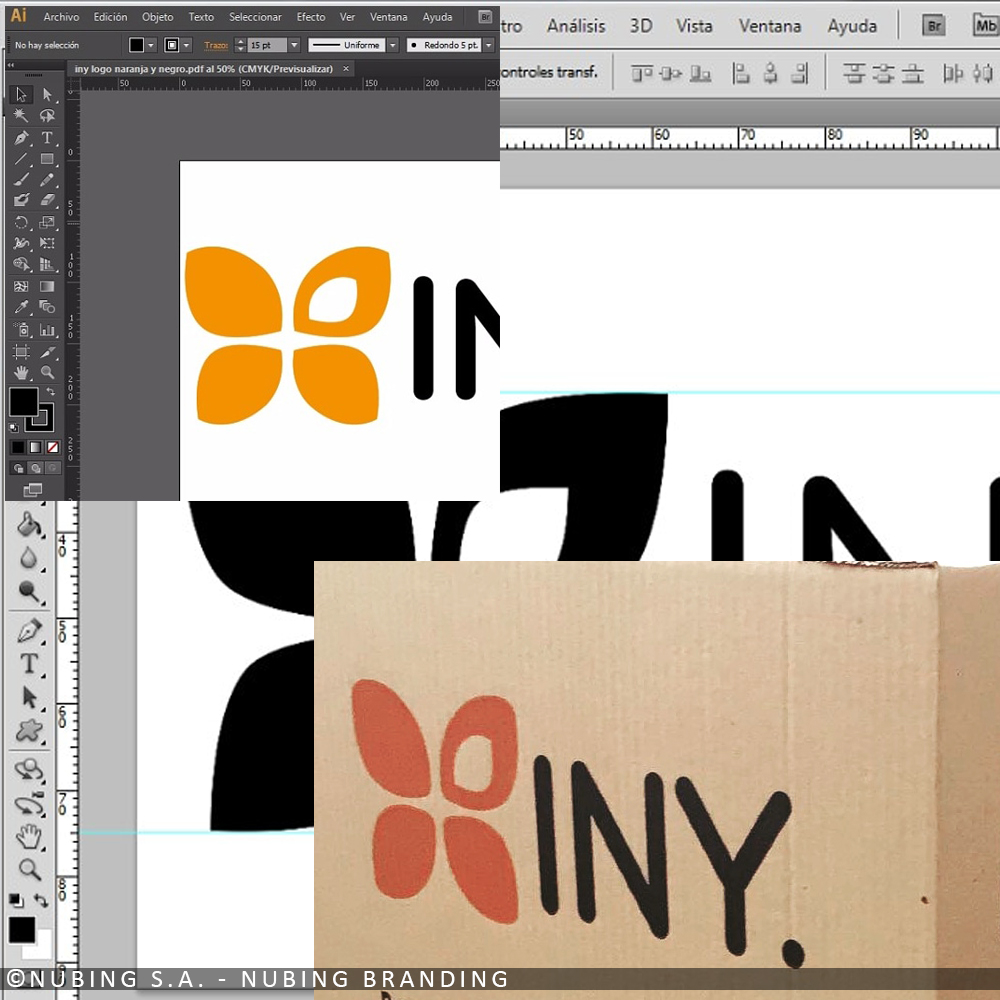Set fill to None in Illustrator toolbar
The image size is (1000, 1000).
pos(53,447)
